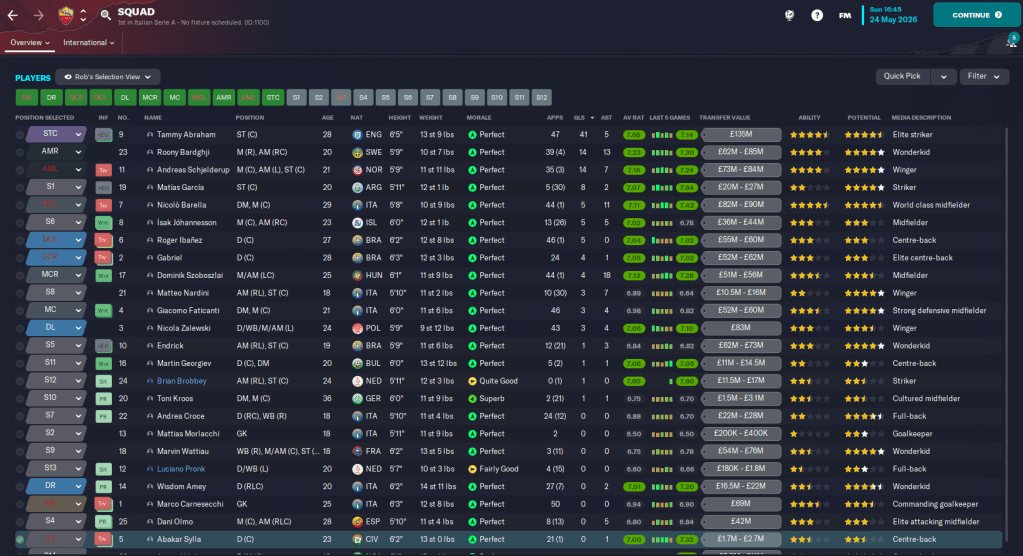Open the search magnifier icon
This screenshot has height=556, width=1023.
coord(106,15)
